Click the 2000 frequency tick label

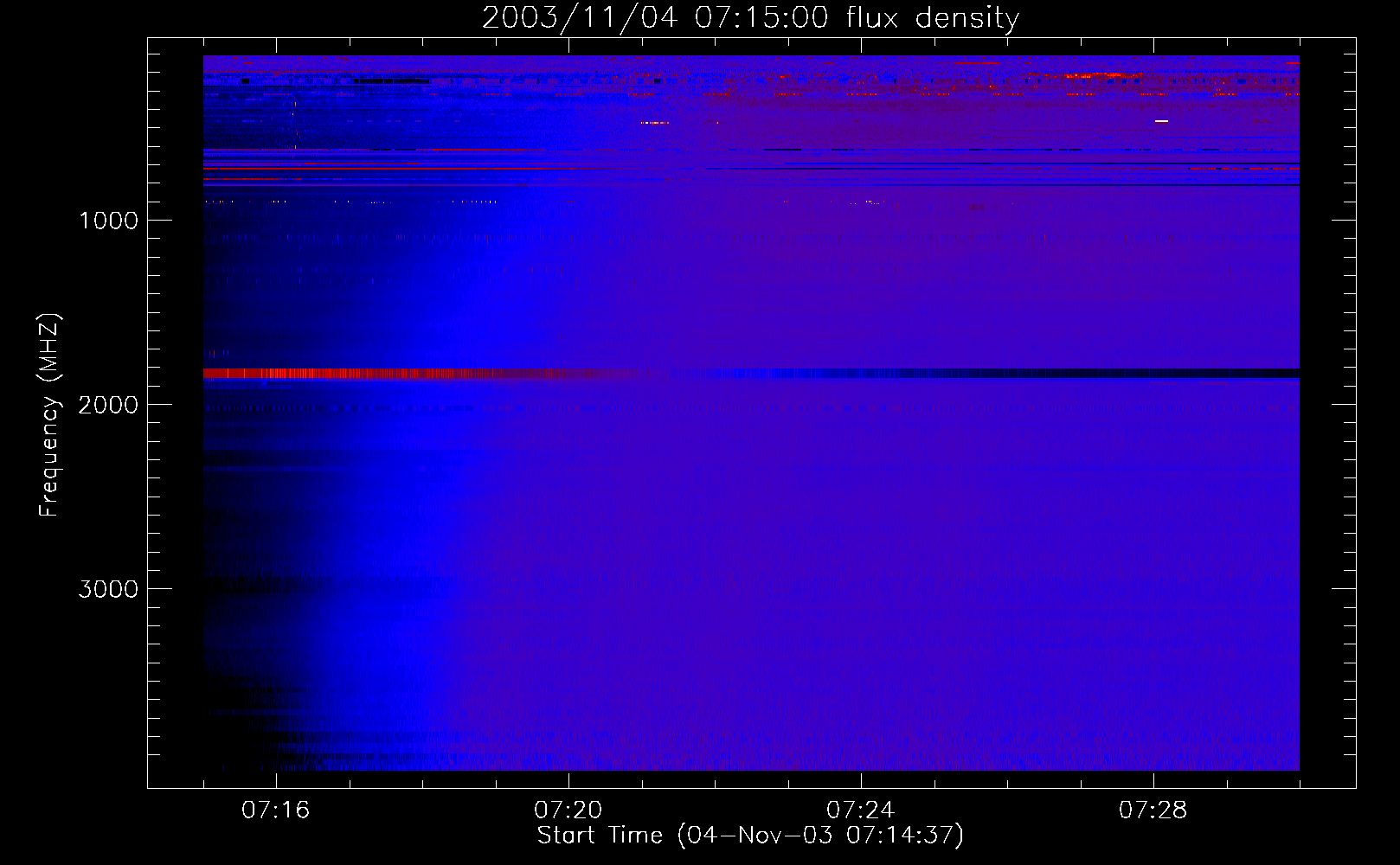[108, 405]
